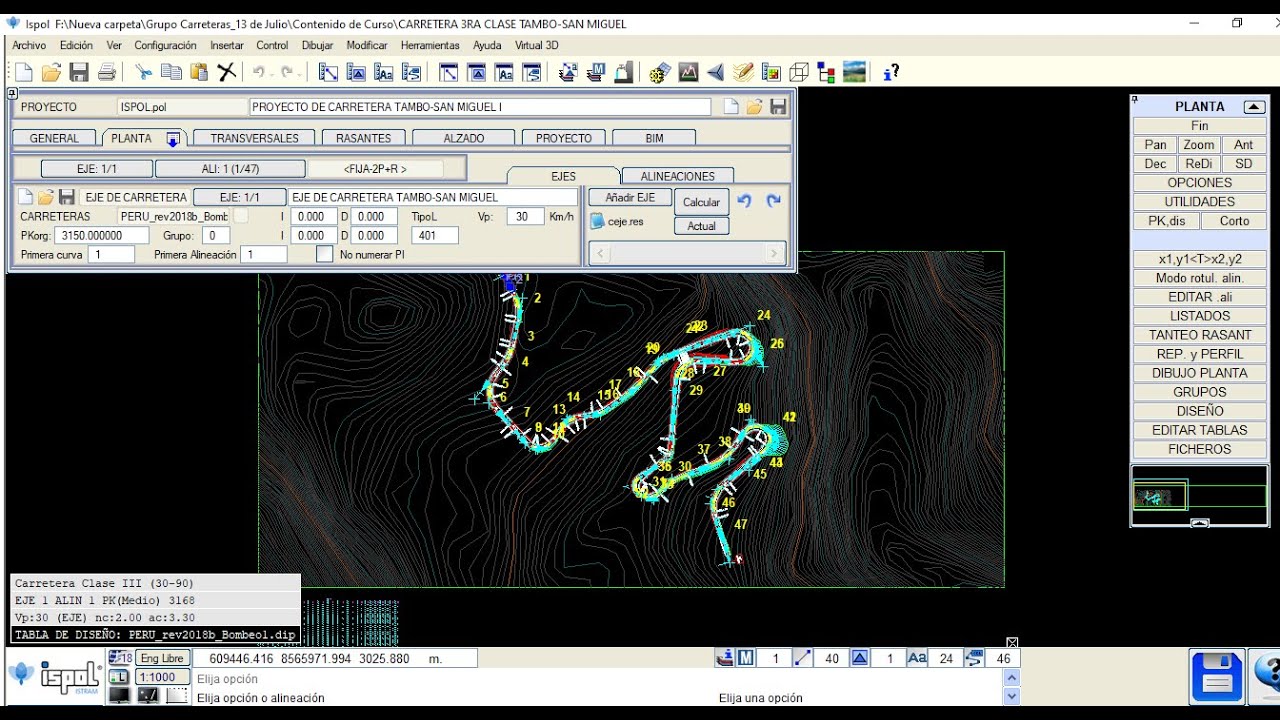Click the ALI: 1 (1/47) button
1280x720 pixels.
point(230,169)
